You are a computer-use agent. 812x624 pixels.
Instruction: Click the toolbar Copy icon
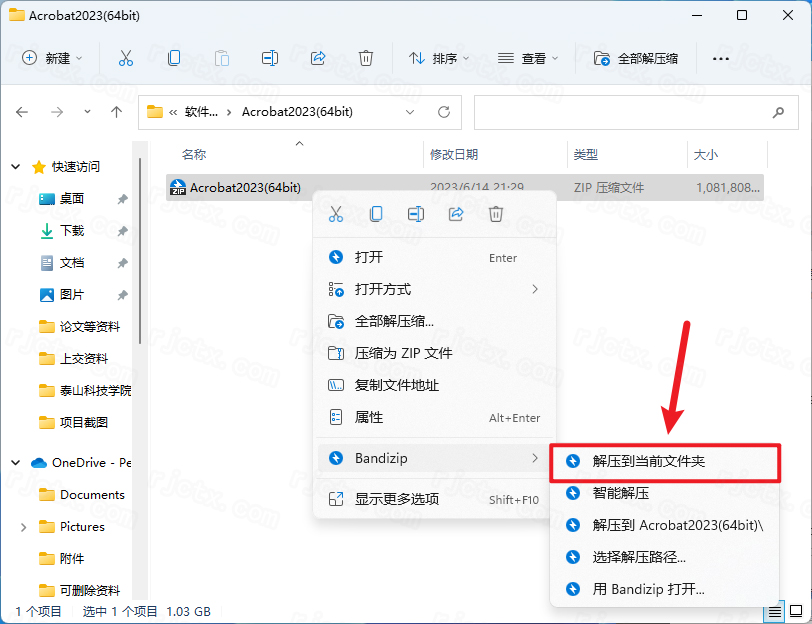point(174,58)
